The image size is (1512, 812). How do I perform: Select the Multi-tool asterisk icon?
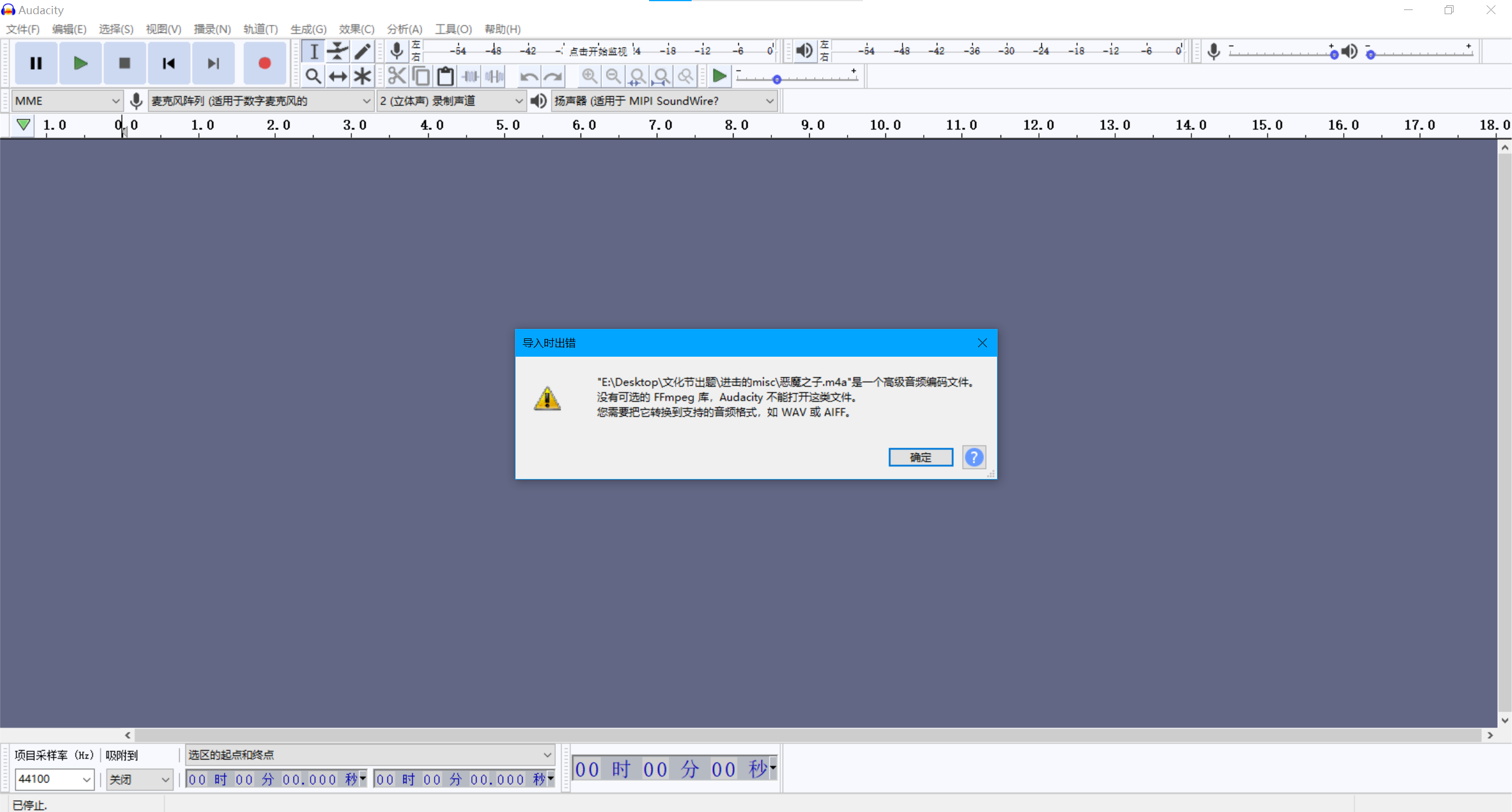click(x=362, y=76)
